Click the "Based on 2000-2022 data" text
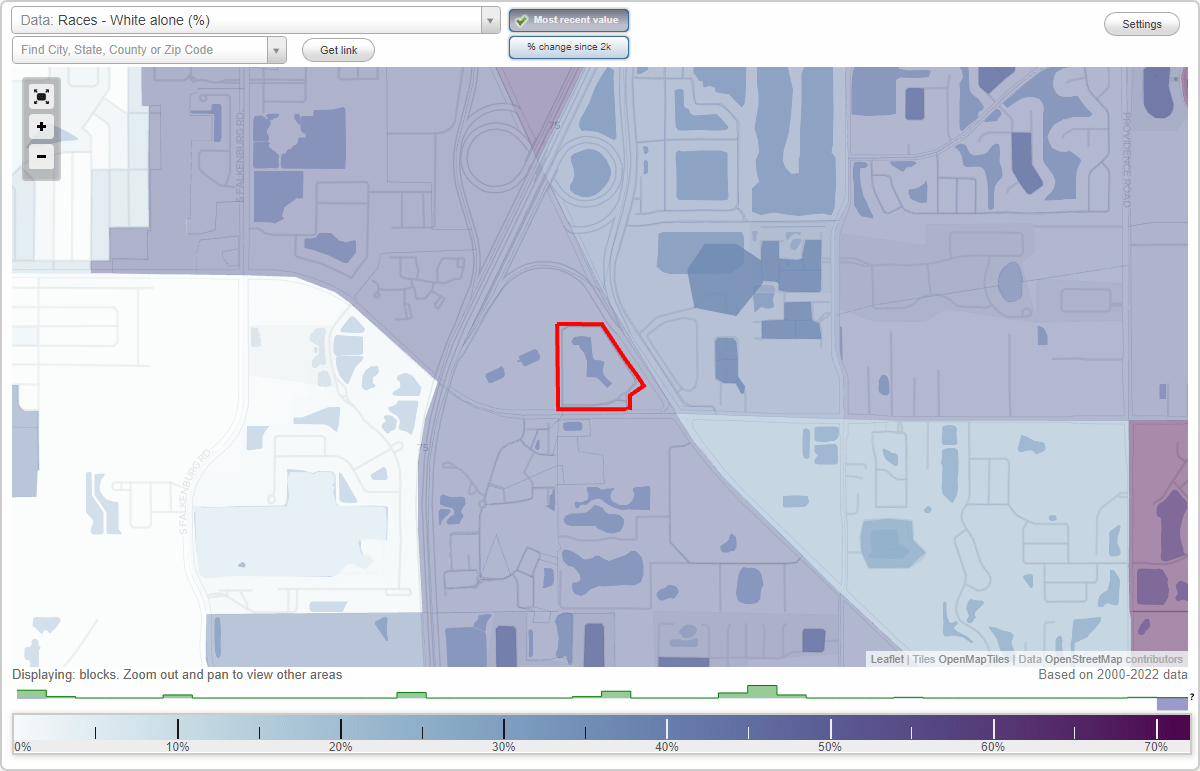This screenshot has height=771, width=1200. pos(1114,675)
